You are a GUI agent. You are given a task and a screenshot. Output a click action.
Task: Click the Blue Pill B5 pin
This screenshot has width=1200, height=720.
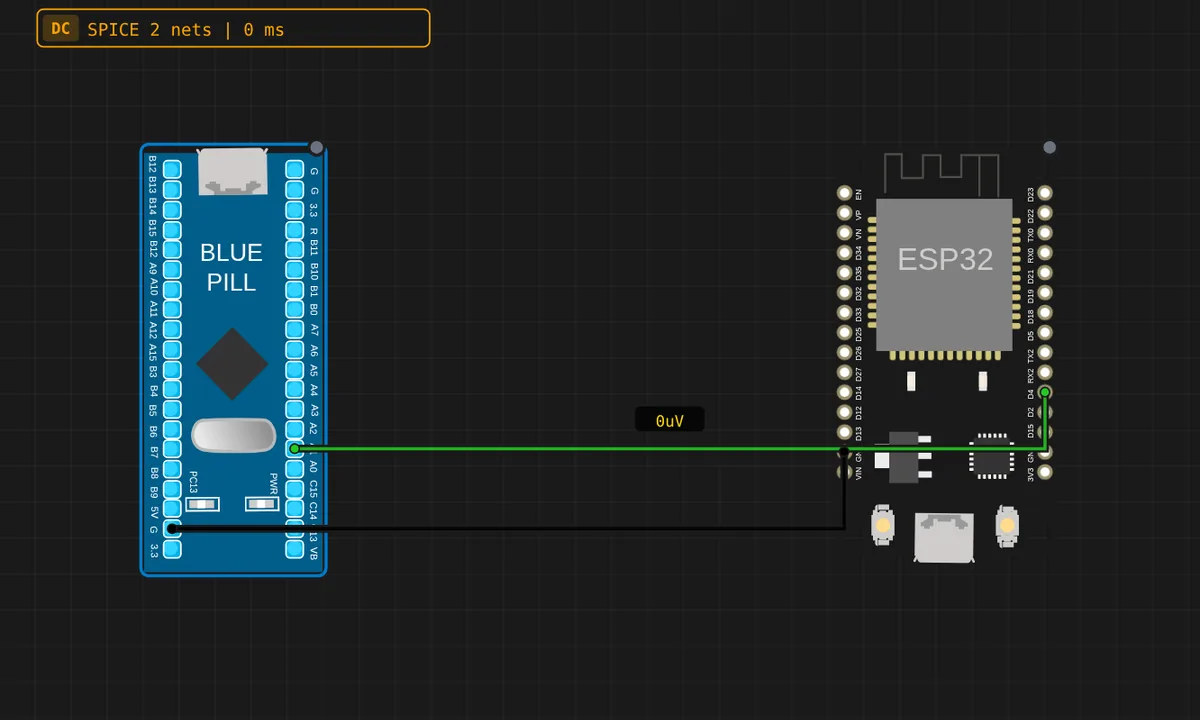(x=172, y=409)
